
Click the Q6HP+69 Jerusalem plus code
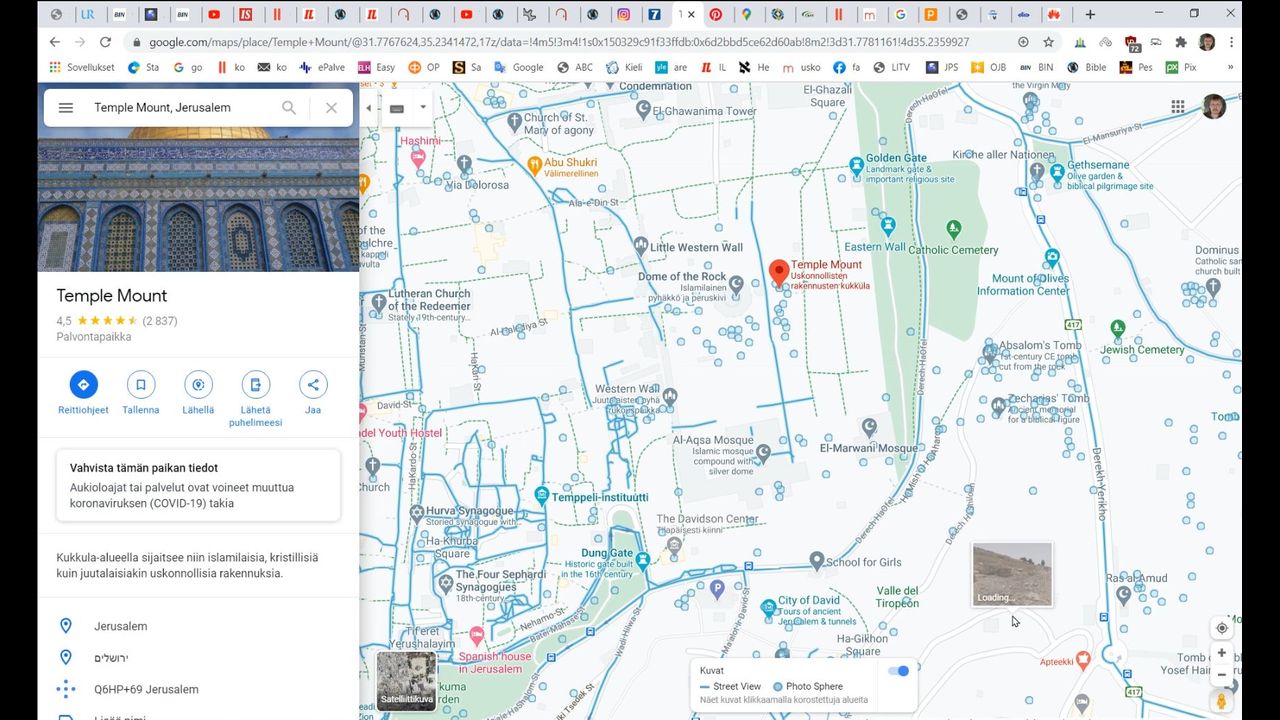146,689
